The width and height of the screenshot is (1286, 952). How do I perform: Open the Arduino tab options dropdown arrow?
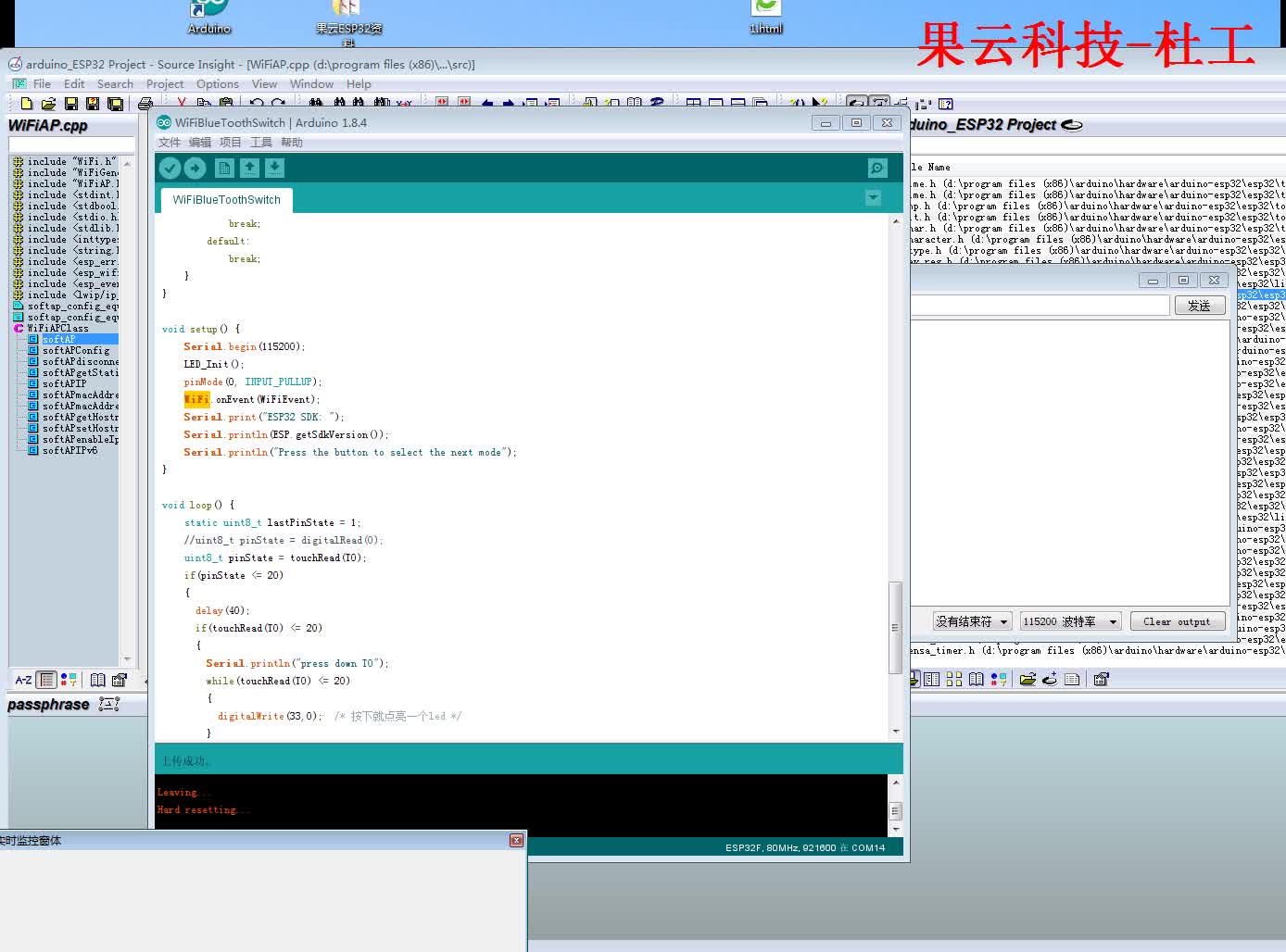click(873, 197)
